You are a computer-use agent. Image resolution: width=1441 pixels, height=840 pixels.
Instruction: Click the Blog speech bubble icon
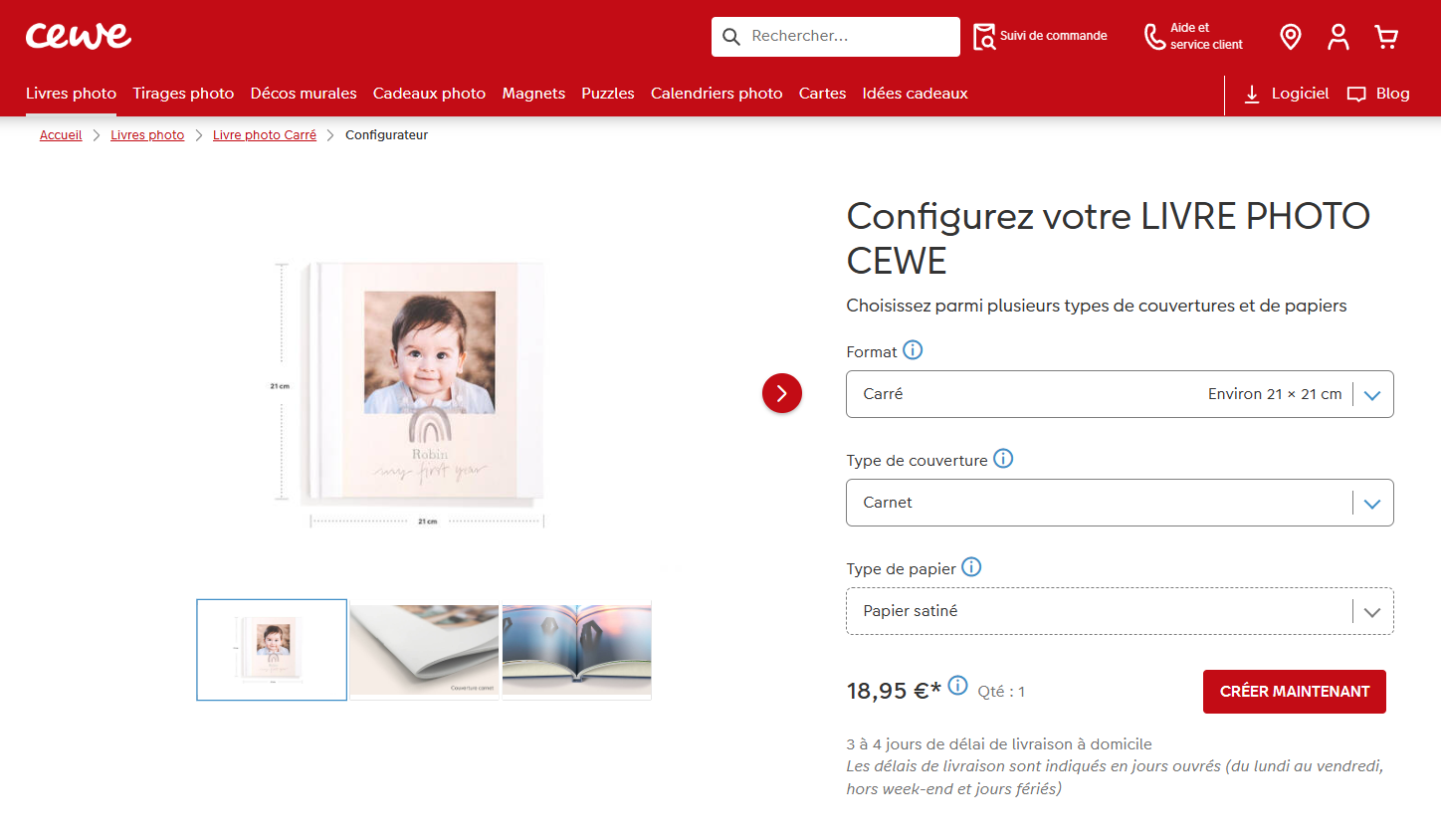pyautogui.click(x=1356, y=94)
